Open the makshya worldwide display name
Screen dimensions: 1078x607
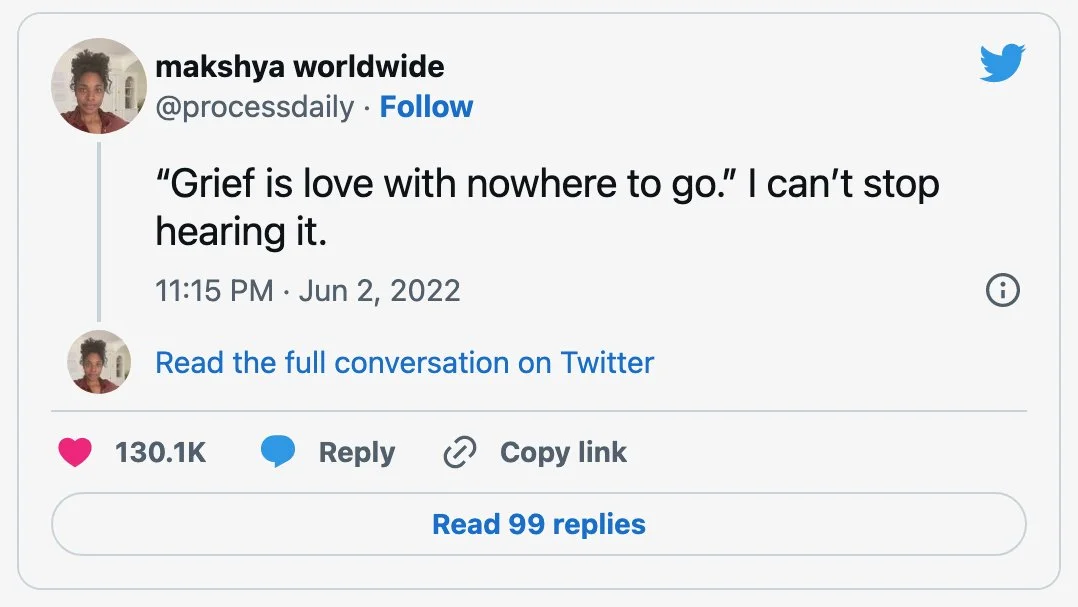point(300,68)
